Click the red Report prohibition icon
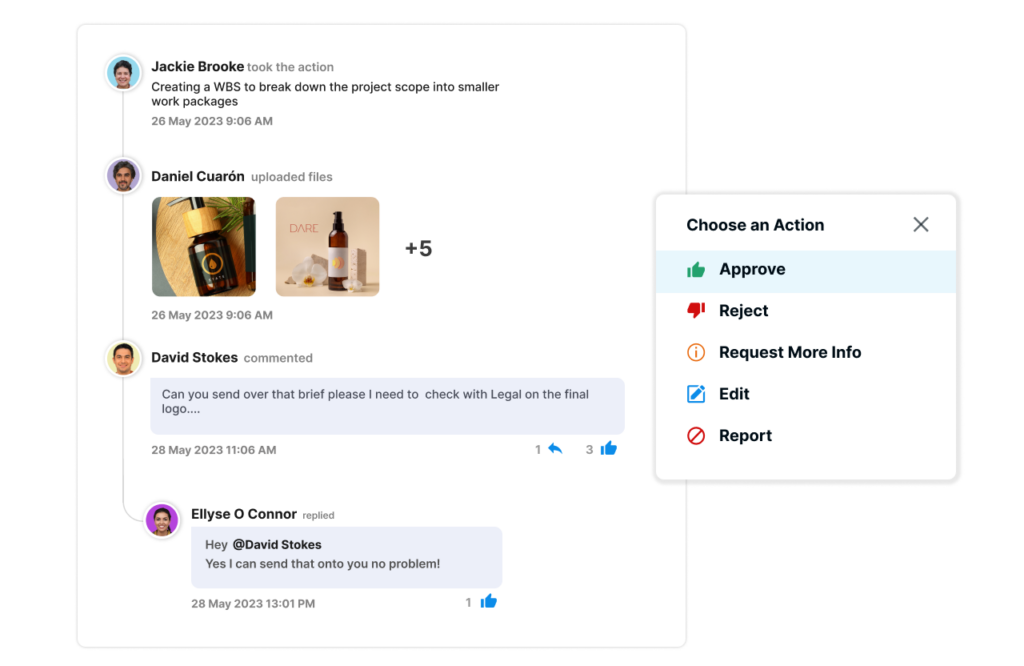The image size is (1024, 666). pyautogui.click(x=696, y=436)
